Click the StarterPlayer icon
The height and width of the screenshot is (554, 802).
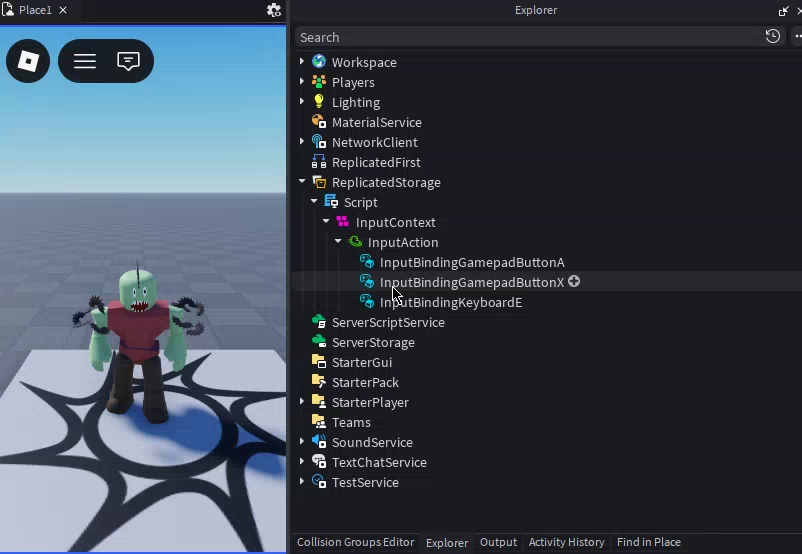(x=319, y=402)
